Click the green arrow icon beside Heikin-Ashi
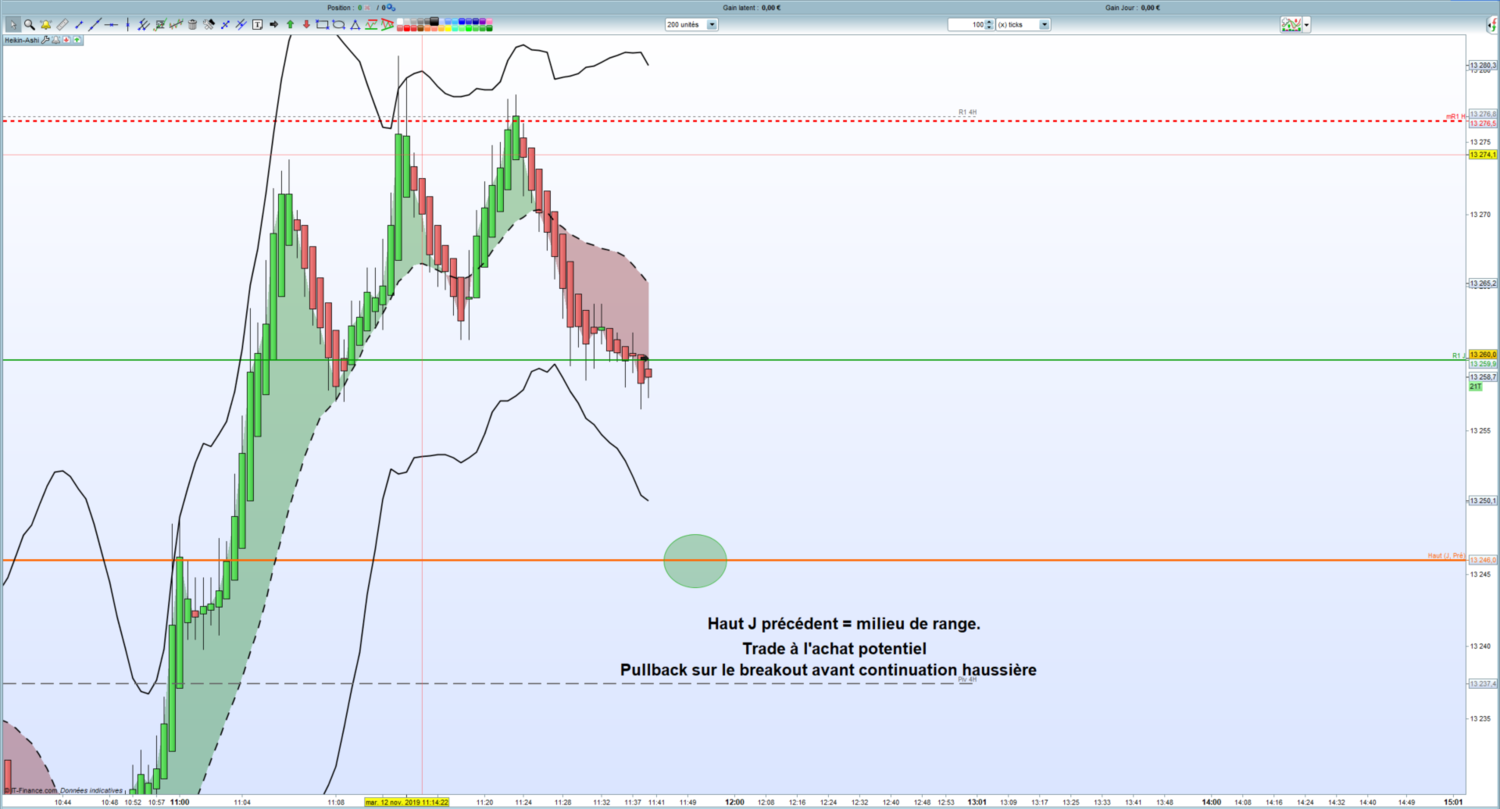 click(x=77, y=41)
